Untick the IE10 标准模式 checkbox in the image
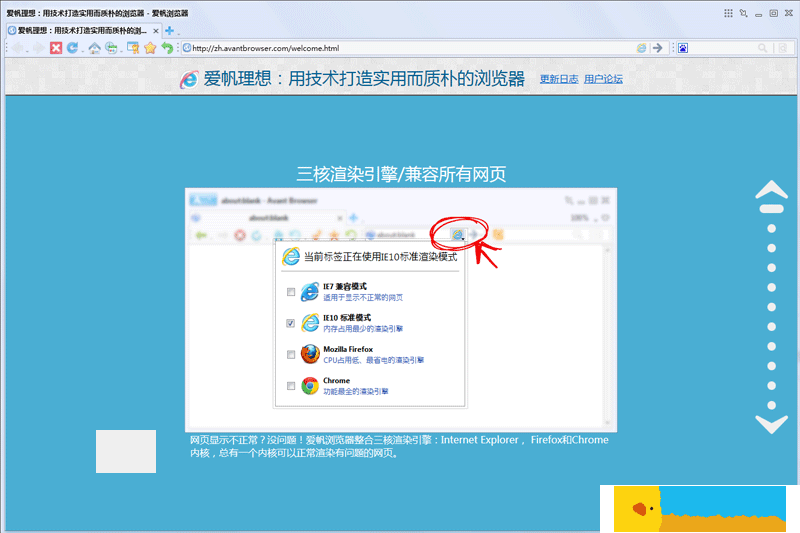This screenshot has height=533, width=800. coord(291,323)
